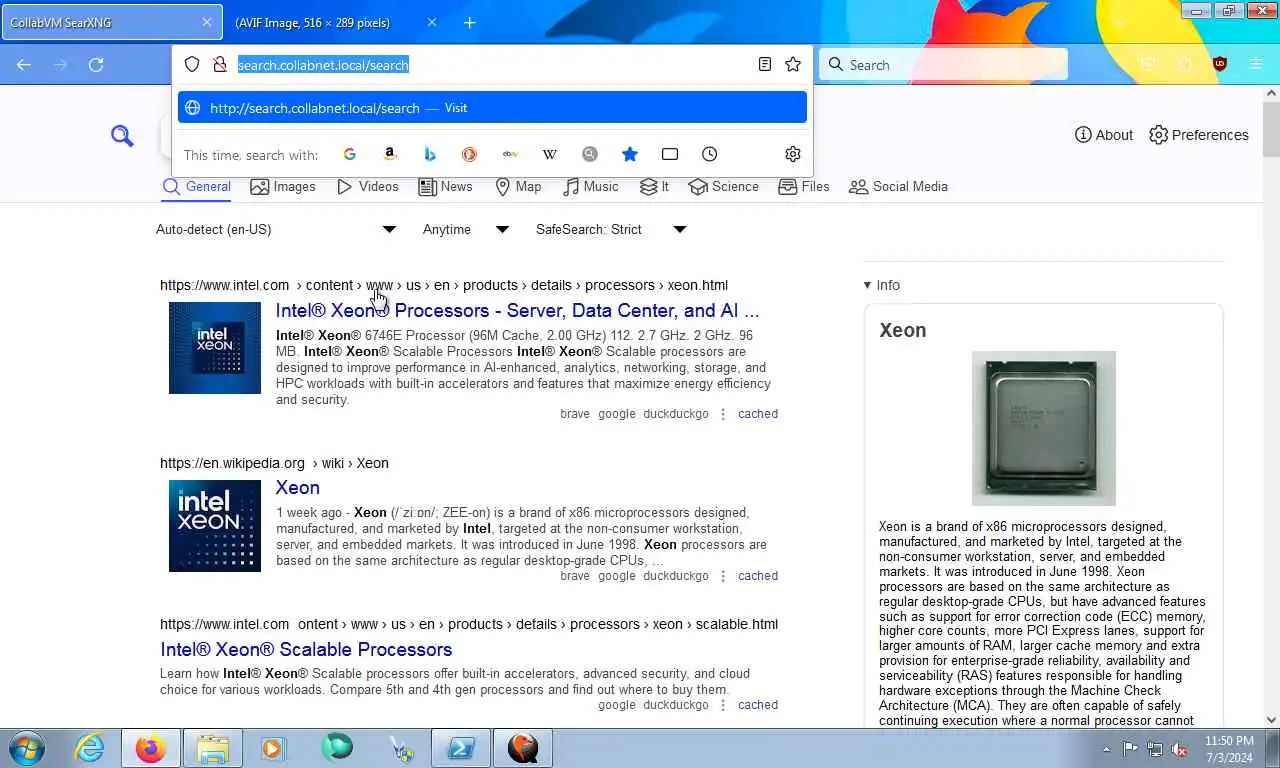Search open tabs via the tabs icon

point(670,154)
